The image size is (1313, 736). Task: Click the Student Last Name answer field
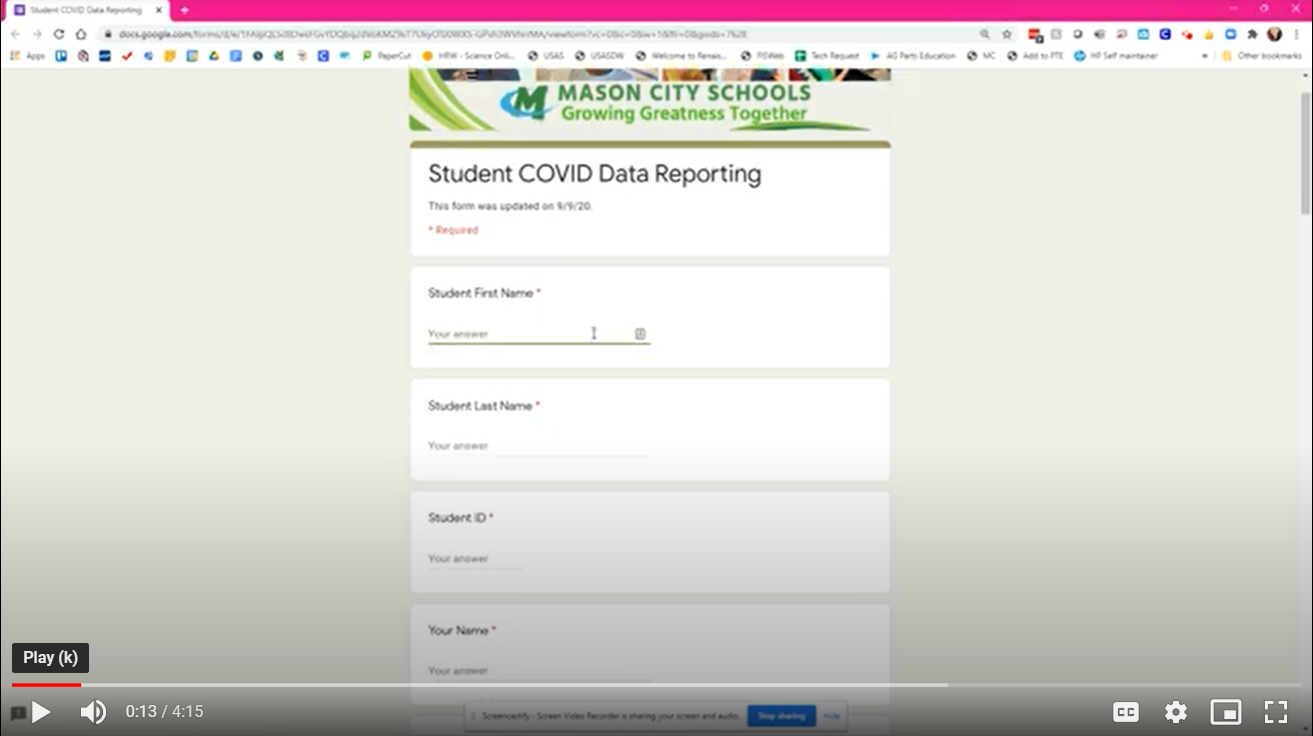click(x=539, y=446)
